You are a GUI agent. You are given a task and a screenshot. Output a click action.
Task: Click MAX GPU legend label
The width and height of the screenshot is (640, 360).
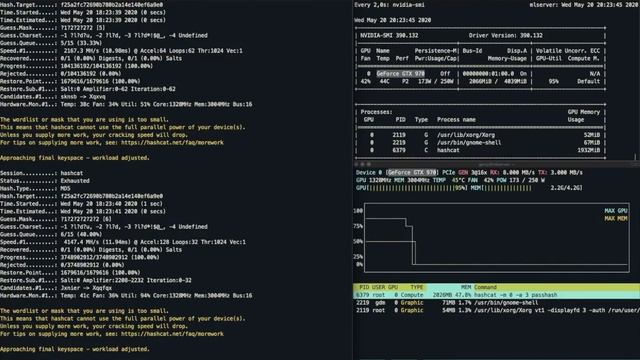click(x=616, y=211)
